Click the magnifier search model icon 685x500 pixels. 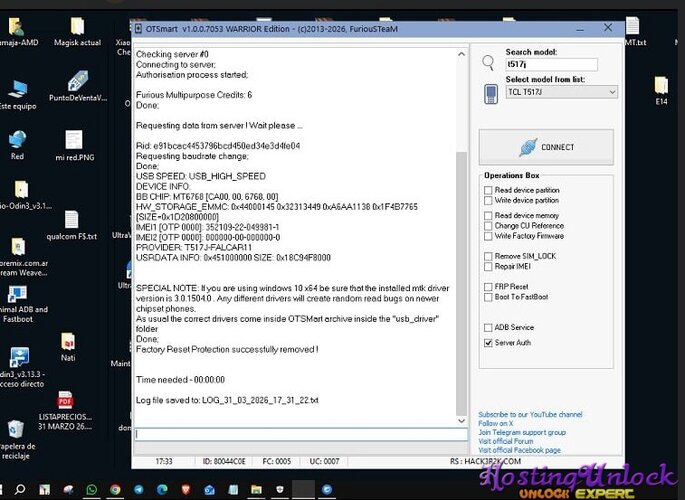[x=489, y=62]
